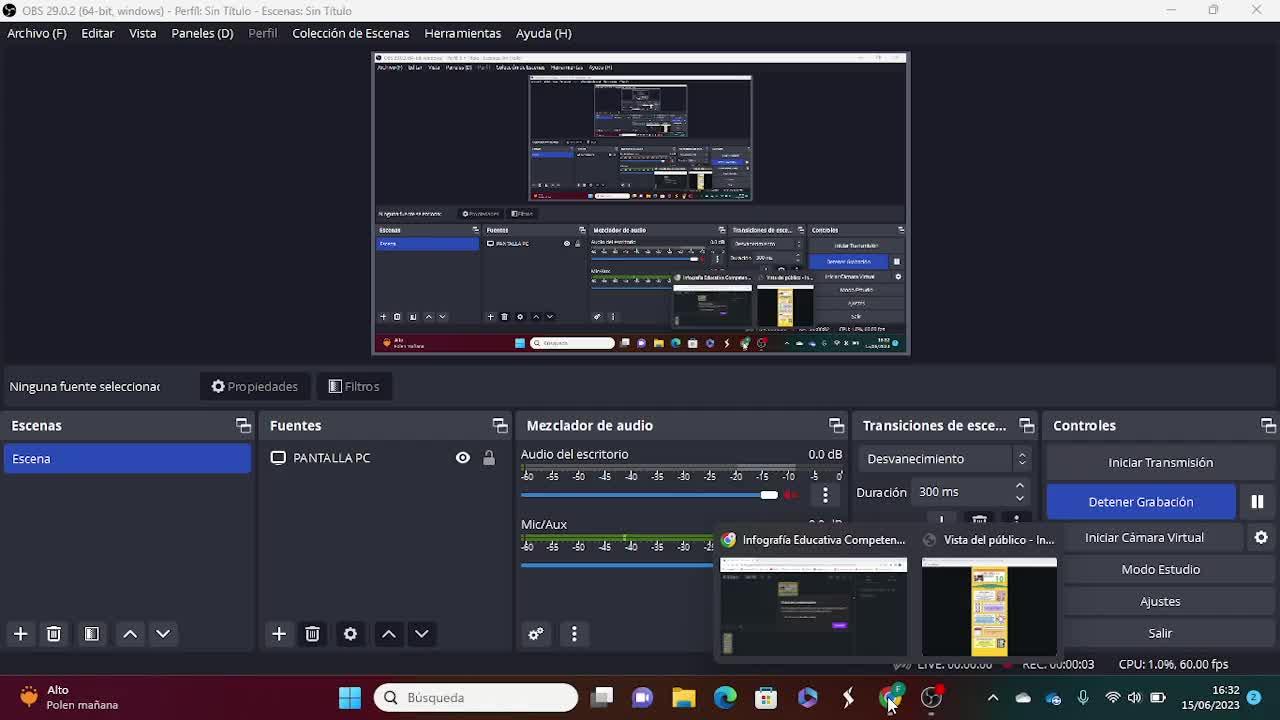The image size is (1280, 720).
Task: Open Task View on the taskbar
Action: tap(601, 697)
